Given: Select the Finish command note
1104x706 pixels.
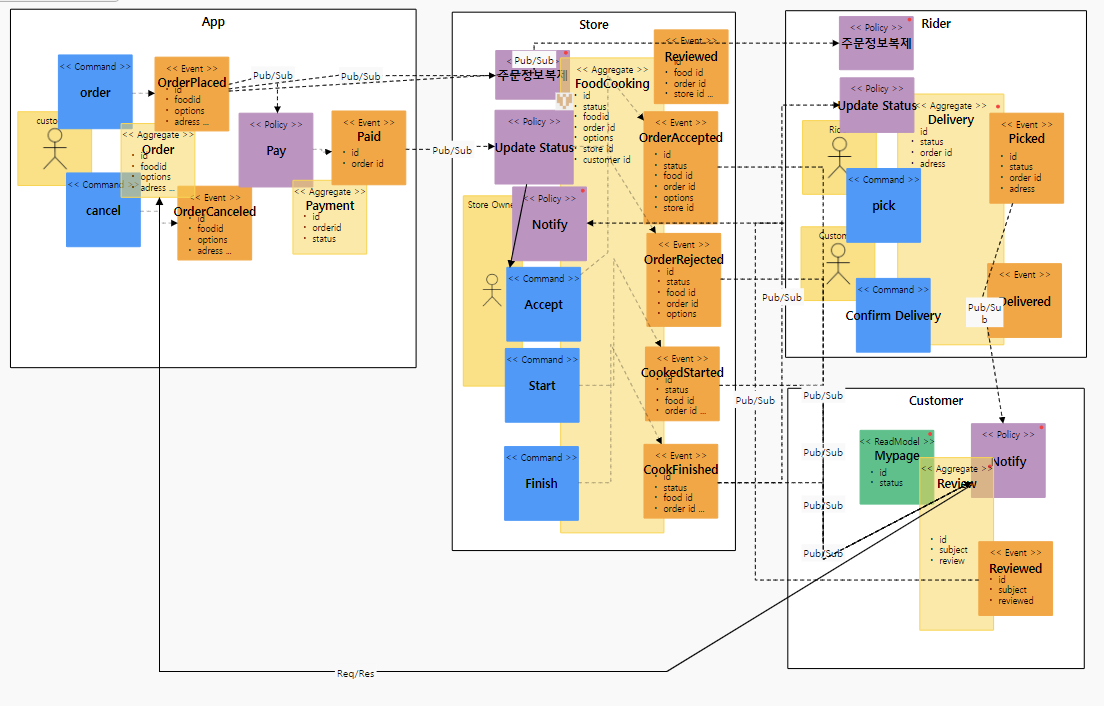Looking at the screenshot, I should coord(541,483).
